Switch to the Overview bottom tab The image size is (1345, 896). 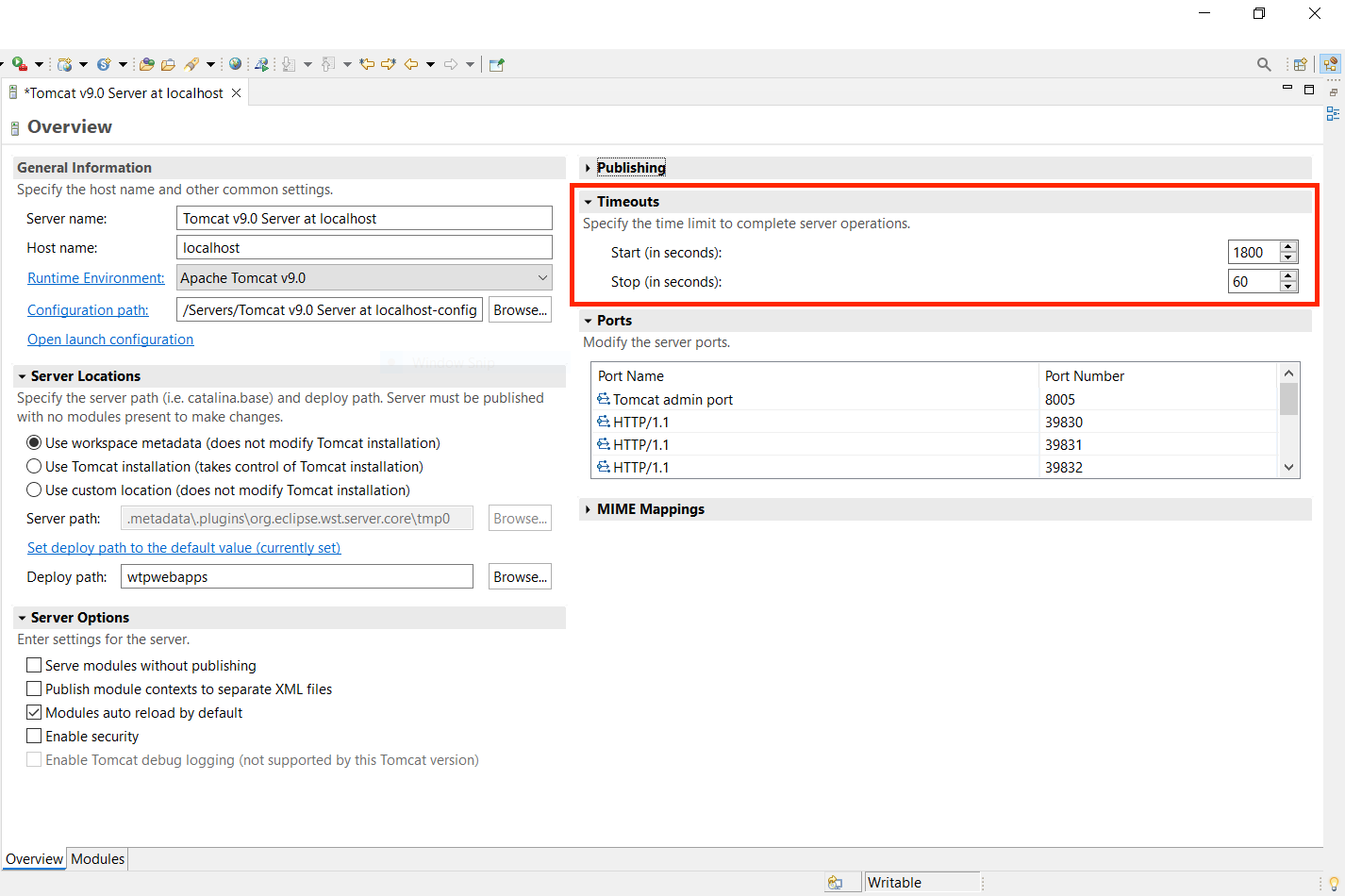point(34,859)
